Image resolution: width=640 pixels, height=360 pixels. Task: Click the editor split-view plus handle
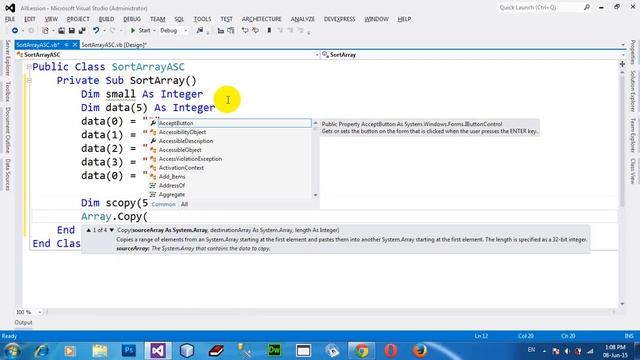[x=622, y=64]
